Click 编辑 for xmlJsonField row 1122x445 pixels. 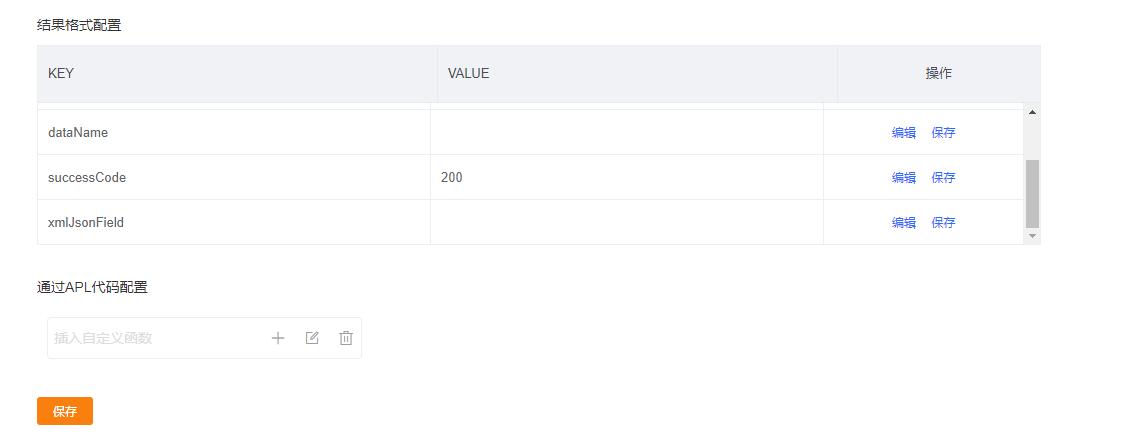tap(904, 222)
